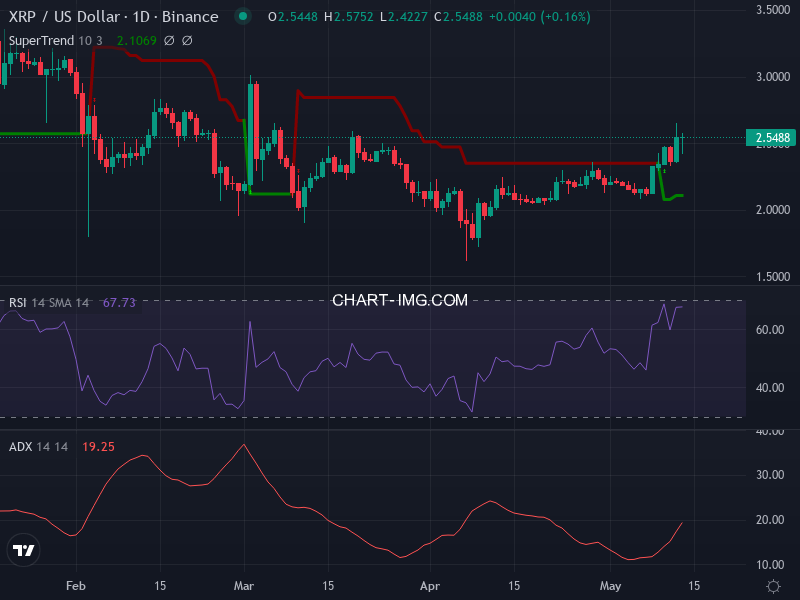
Task: Click the SuperTrend indicator label
Action: 41,40
